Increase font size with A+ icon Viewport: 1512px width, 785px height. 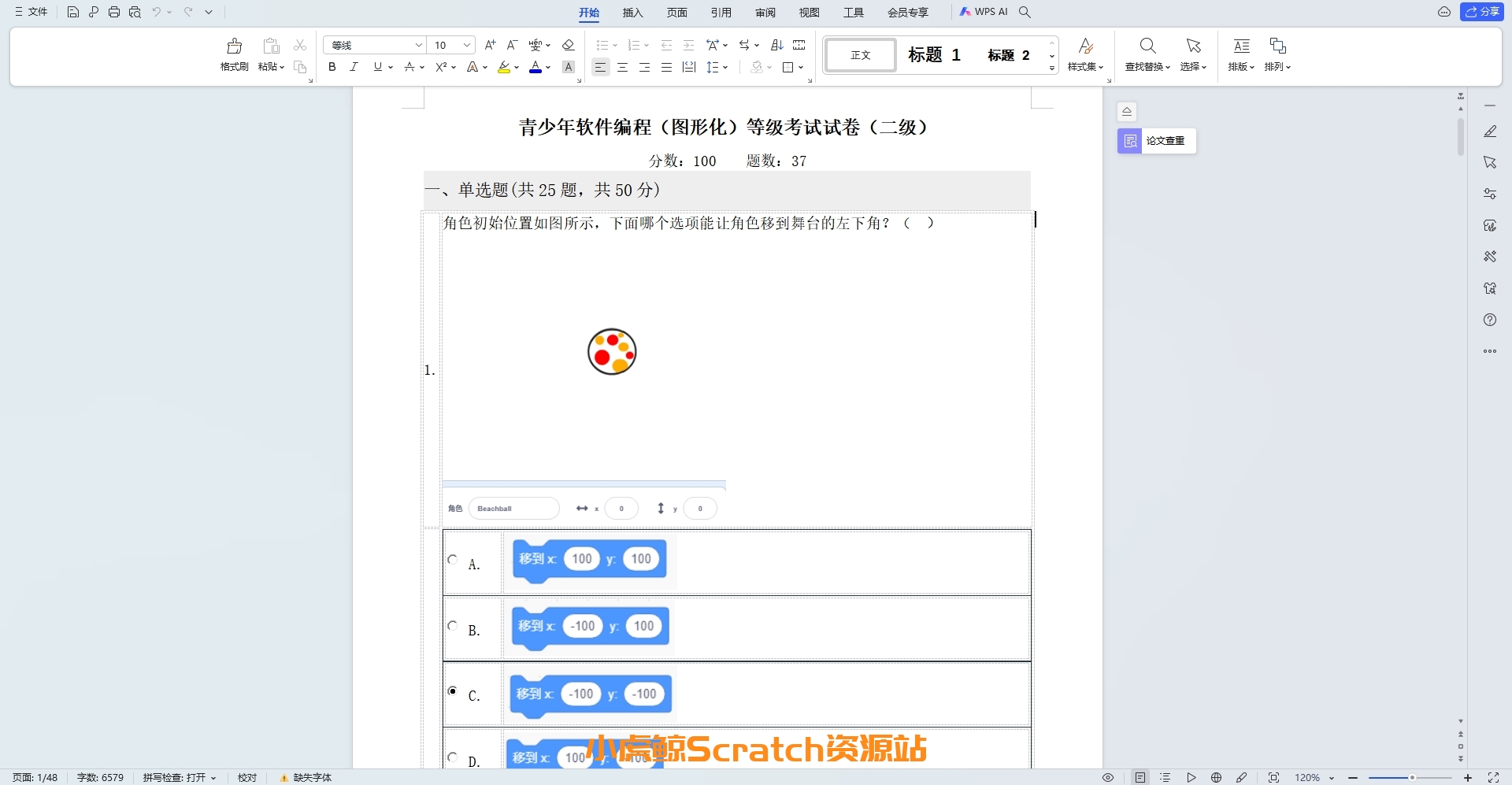[490, 45]
